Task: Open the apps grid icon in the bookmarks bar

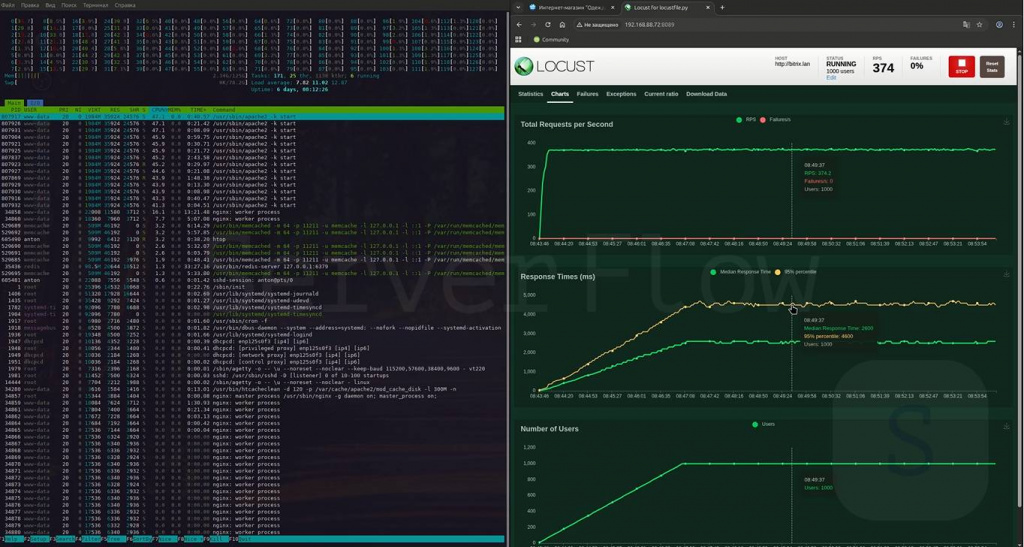Action: (x=519, y=40)
